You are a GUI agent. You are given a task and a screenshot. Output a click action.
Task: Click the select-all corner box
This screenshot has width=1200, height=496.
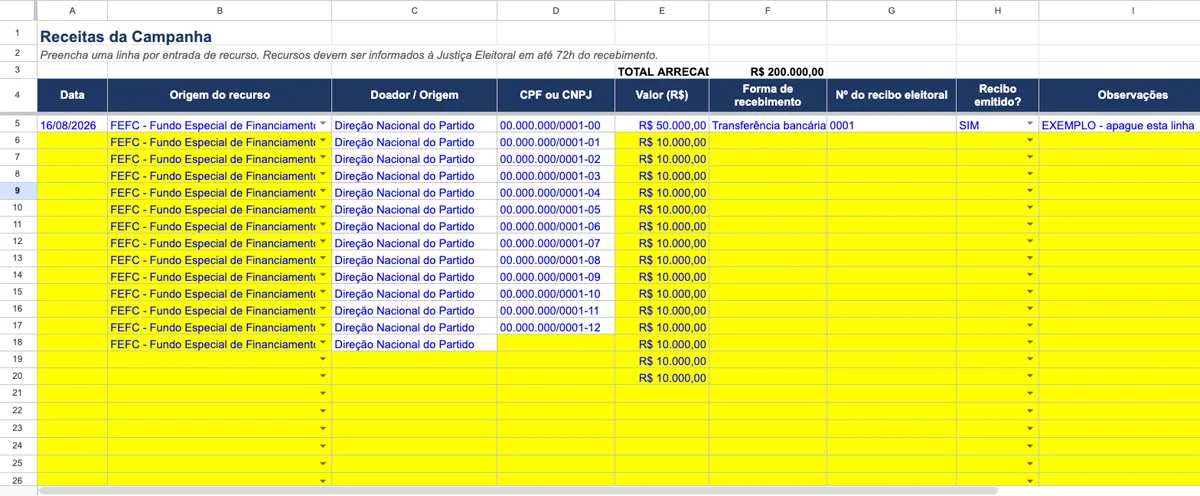(18, 10)
